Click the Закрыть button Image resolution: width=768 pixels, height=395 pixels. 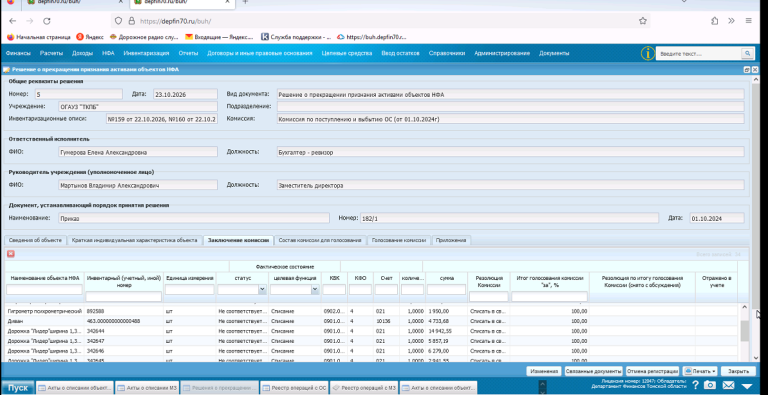738,371
